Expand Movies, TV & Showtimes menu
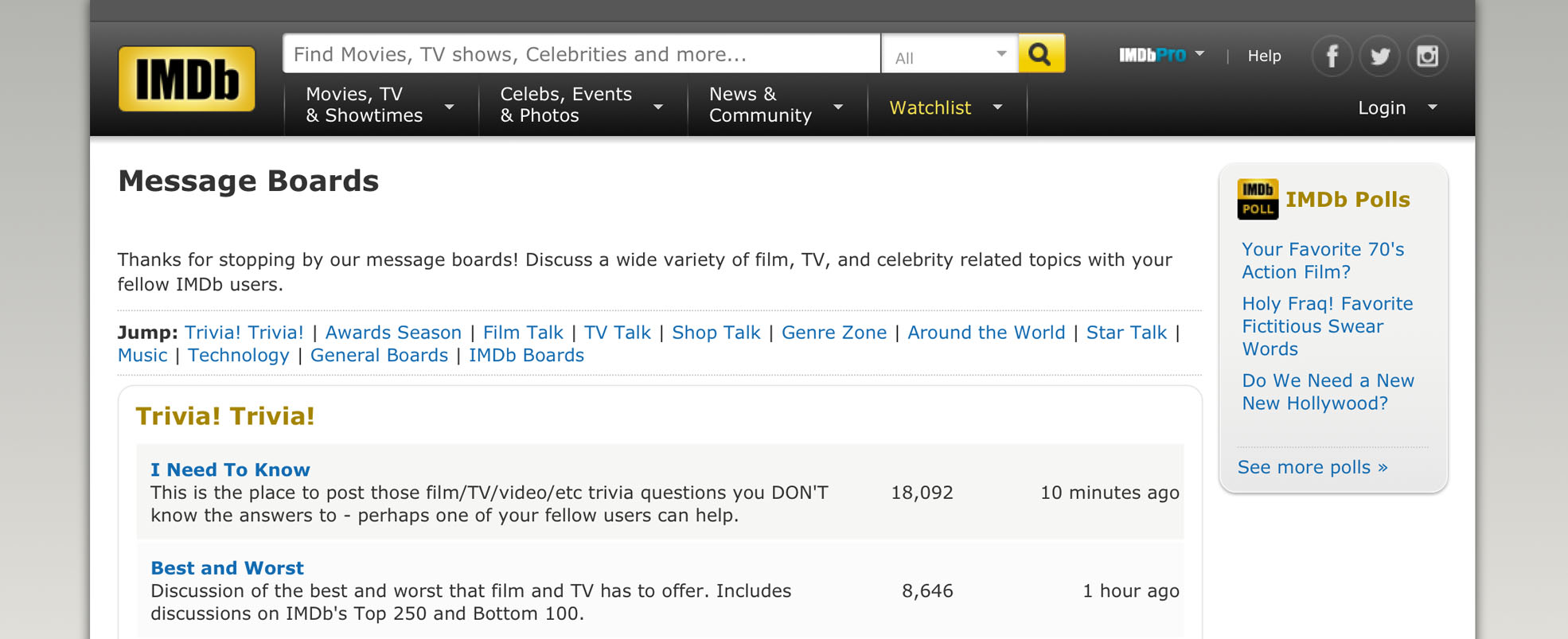Viewport: 1568px width, 639px height. point(380,105)
